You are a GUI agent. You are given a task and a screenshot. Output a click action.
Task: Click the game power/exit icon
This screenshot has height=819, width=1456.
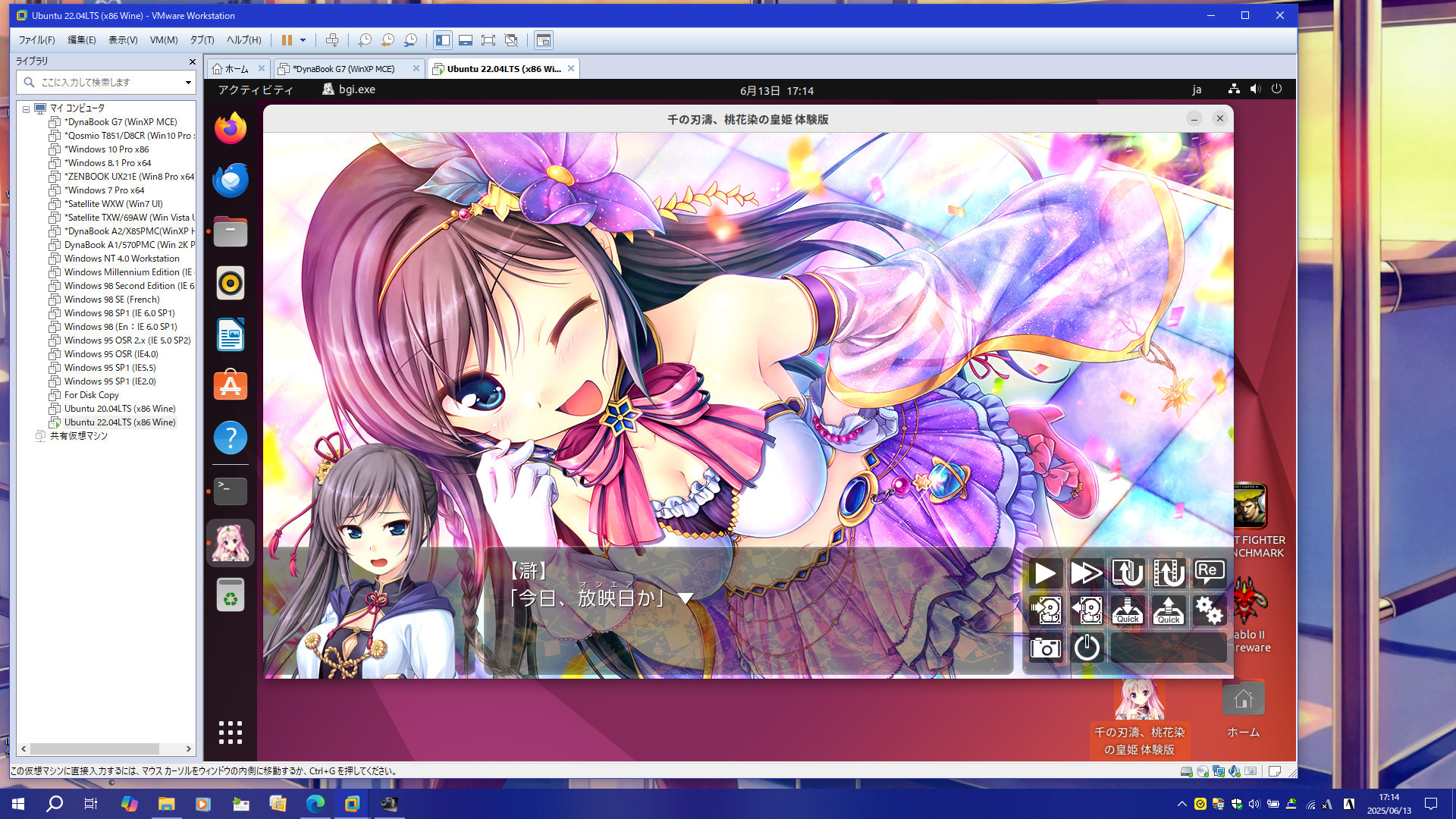[1087, 648]
